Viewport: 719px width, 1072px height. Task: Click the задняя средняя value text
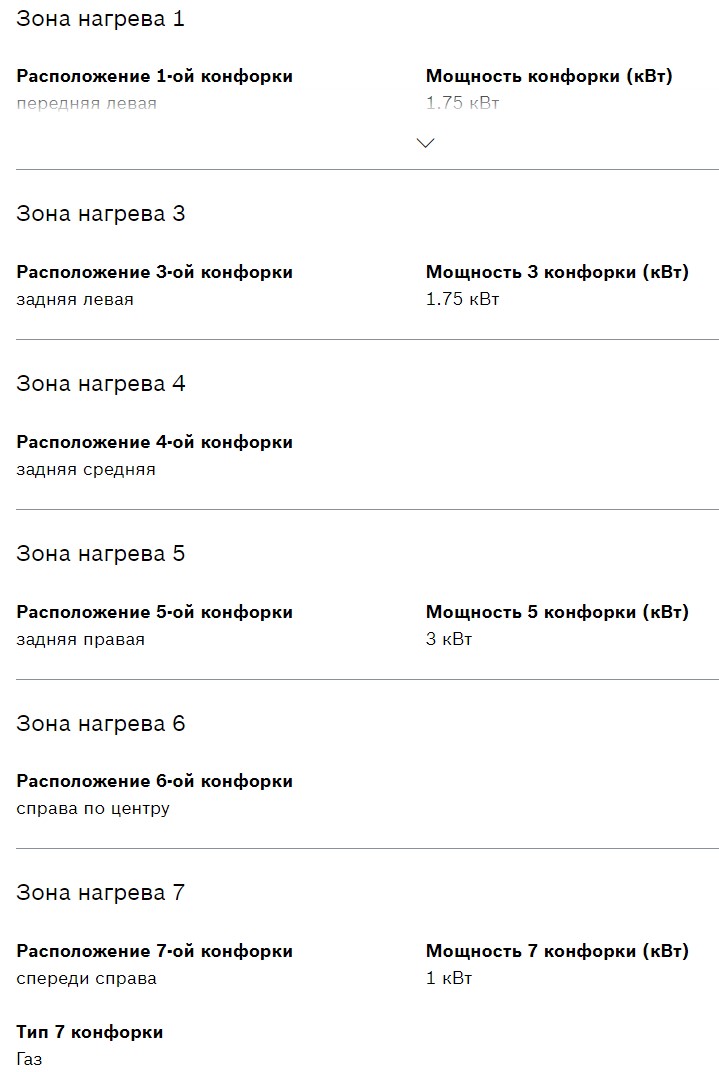[86, 469]
